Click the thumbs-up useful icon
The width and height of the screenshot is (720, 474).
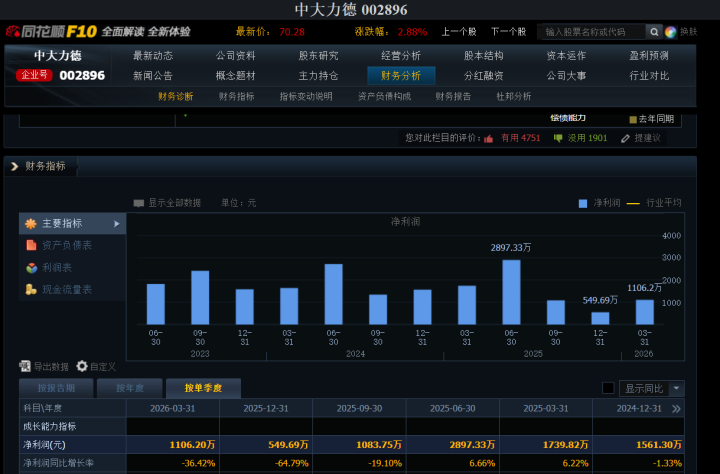489,138
